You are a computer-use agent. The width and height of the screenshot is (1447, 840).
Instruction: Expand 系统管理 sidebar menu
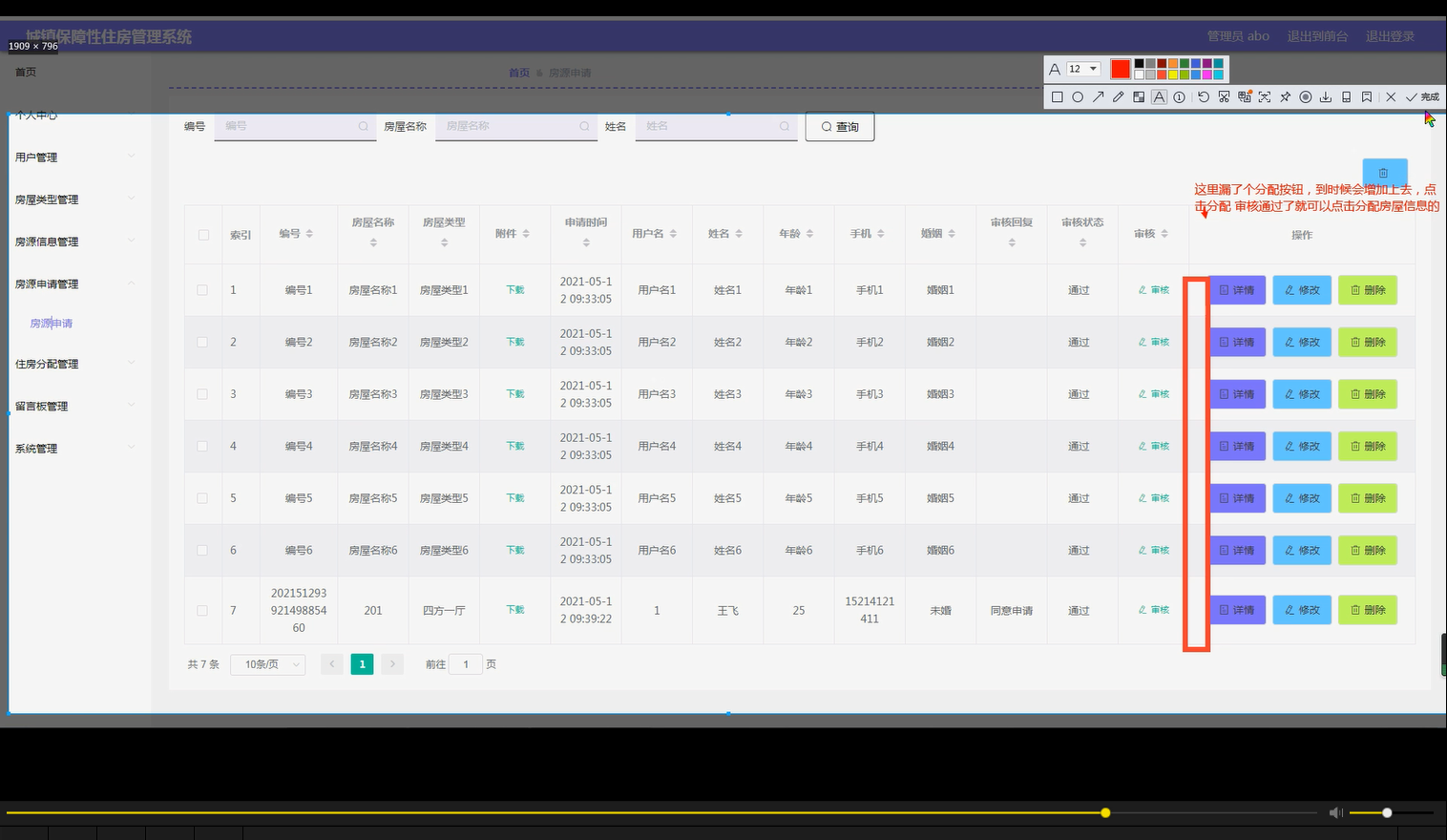click(x=75, y=448)
